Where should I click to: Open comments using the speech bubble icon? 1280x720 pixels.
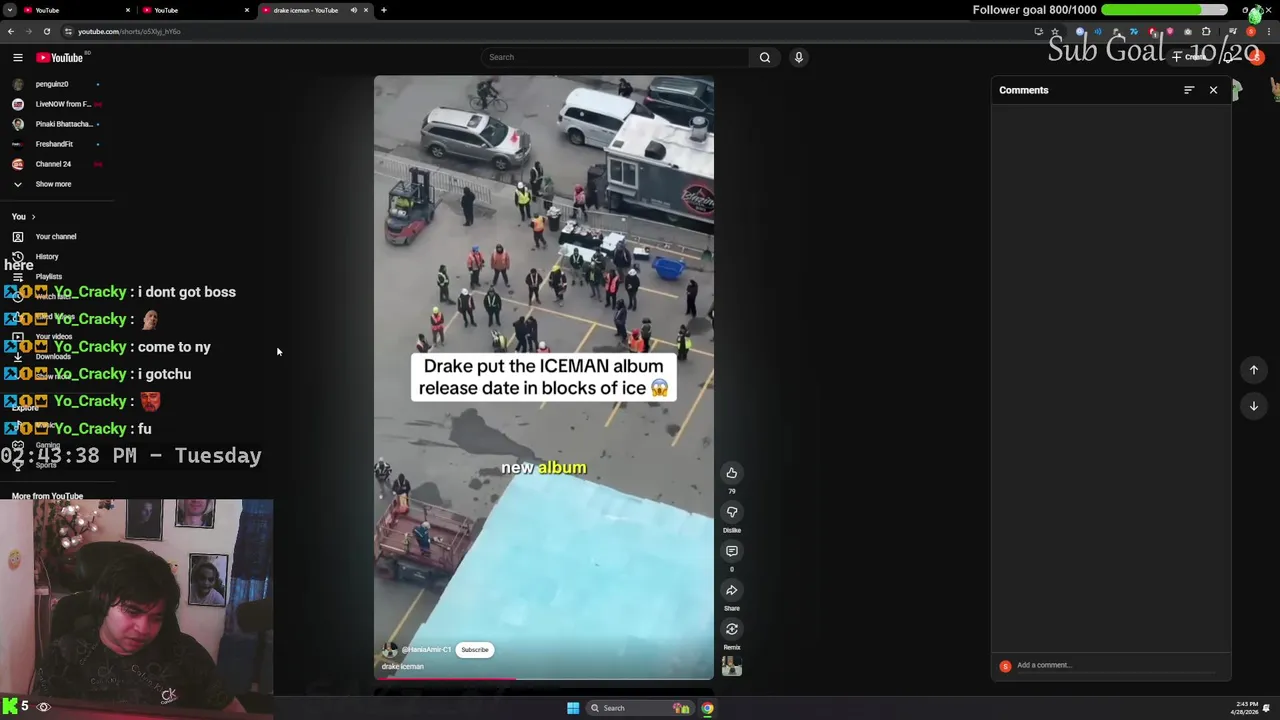732,551
